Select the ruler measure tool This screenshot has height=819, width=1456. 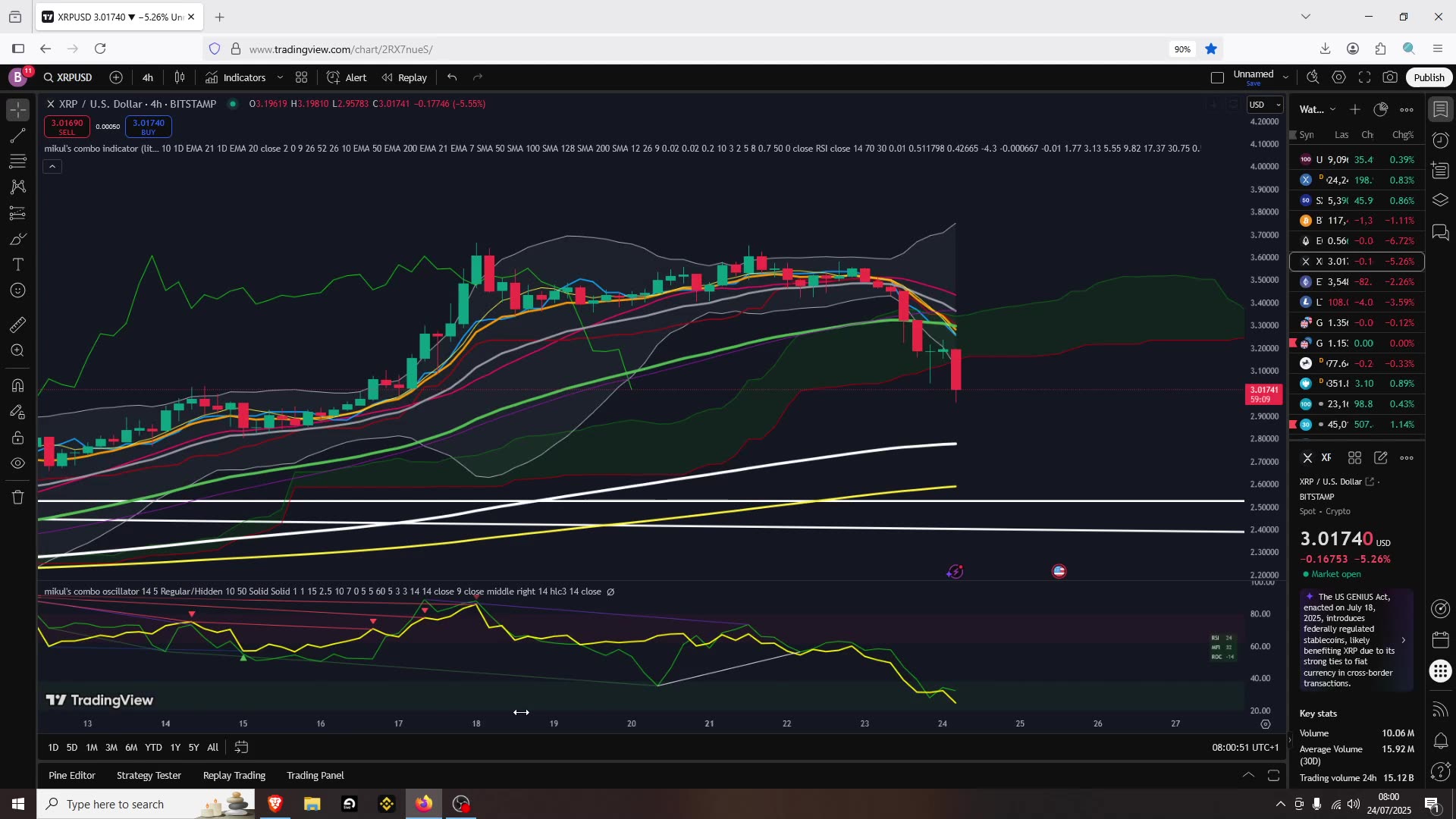click(18, 325)
